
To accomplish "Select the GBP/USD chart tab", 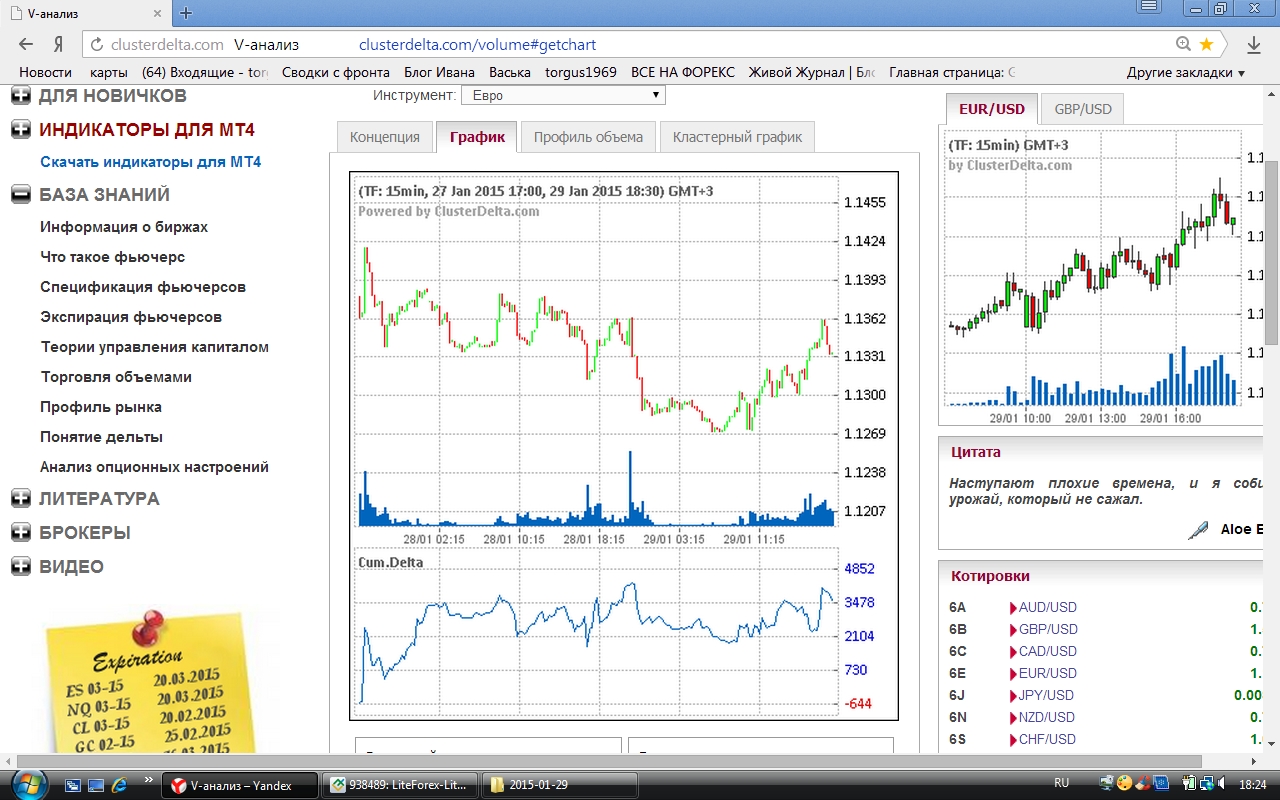I will coord(1082,109).
